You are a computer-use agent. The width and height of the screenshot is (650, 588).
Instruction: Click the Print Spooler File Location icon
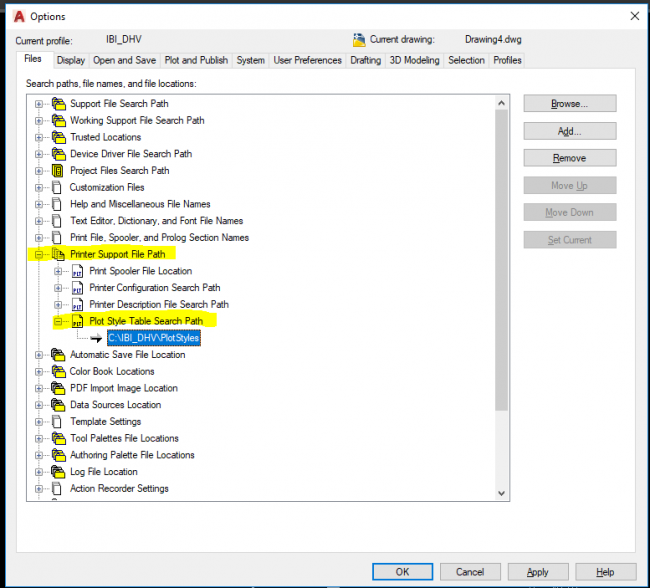77,271
